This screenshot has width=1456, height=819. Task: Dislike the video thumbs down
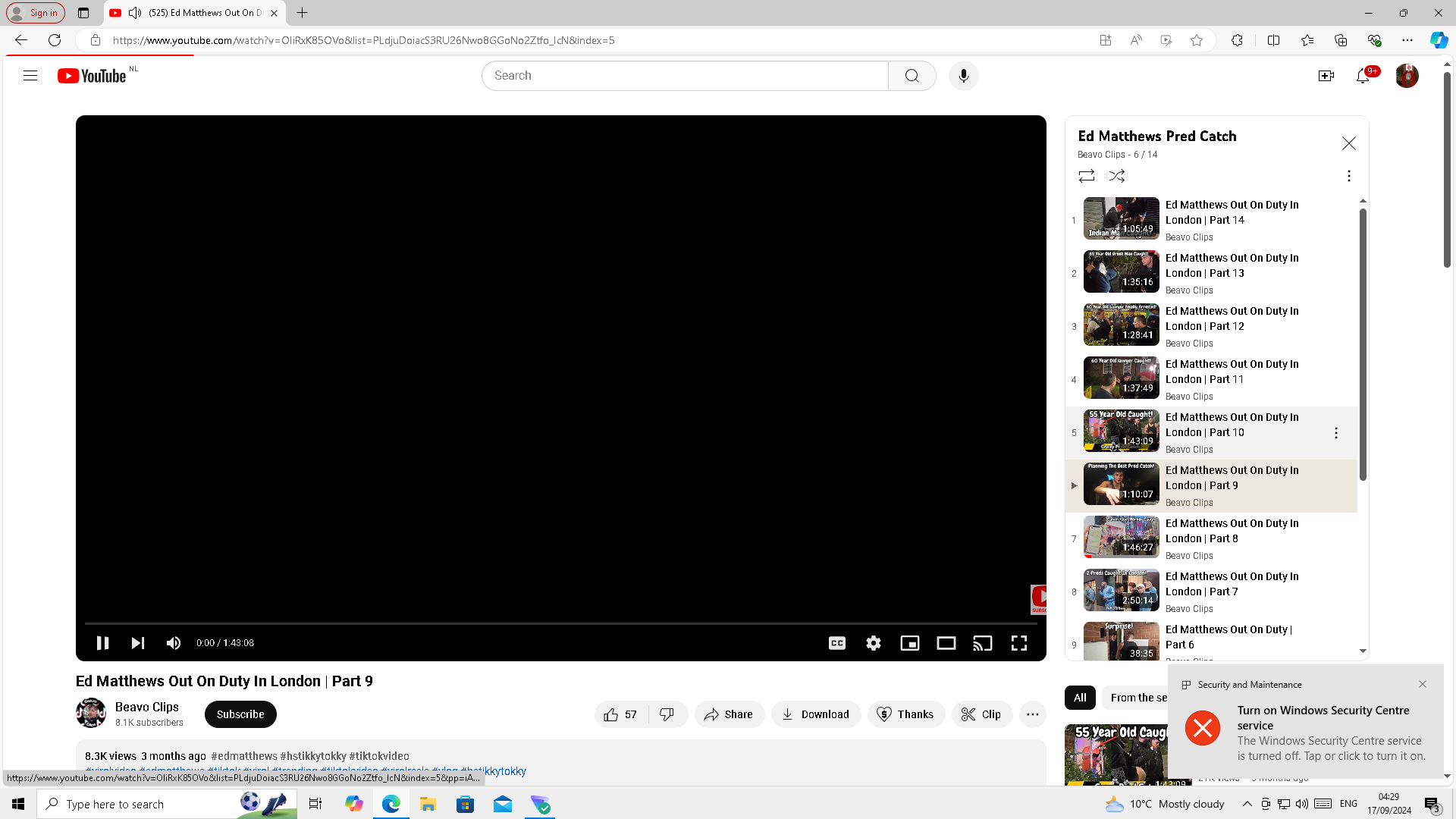point(667,714)
